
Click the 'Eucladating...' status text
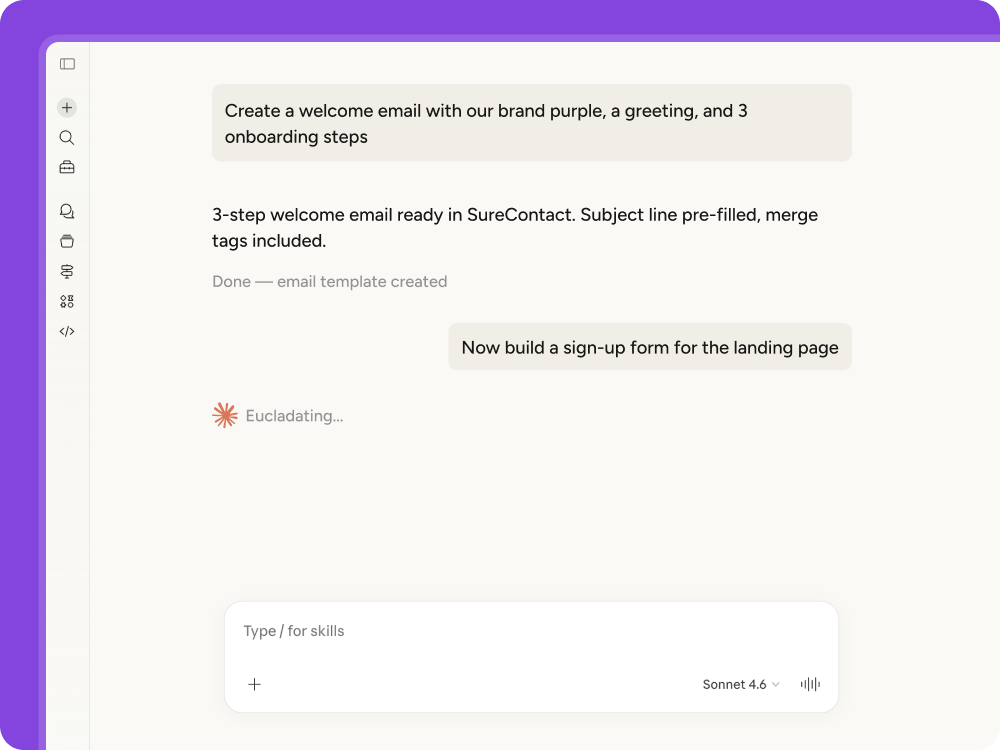pos(294,416)
